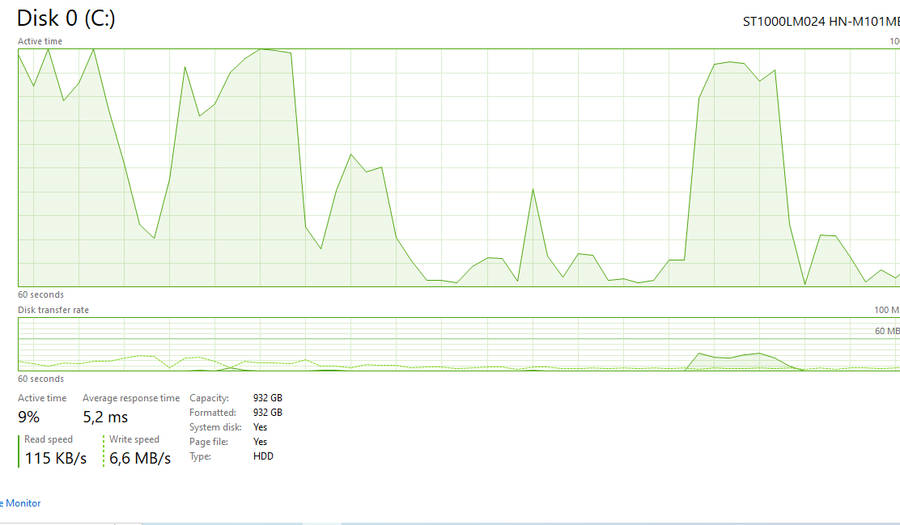The height and width of the screenshot is (525, 900).
Task: Click the 6,6 MB/s write speed value
Action: pyautogui.click(x=140, y=458)
